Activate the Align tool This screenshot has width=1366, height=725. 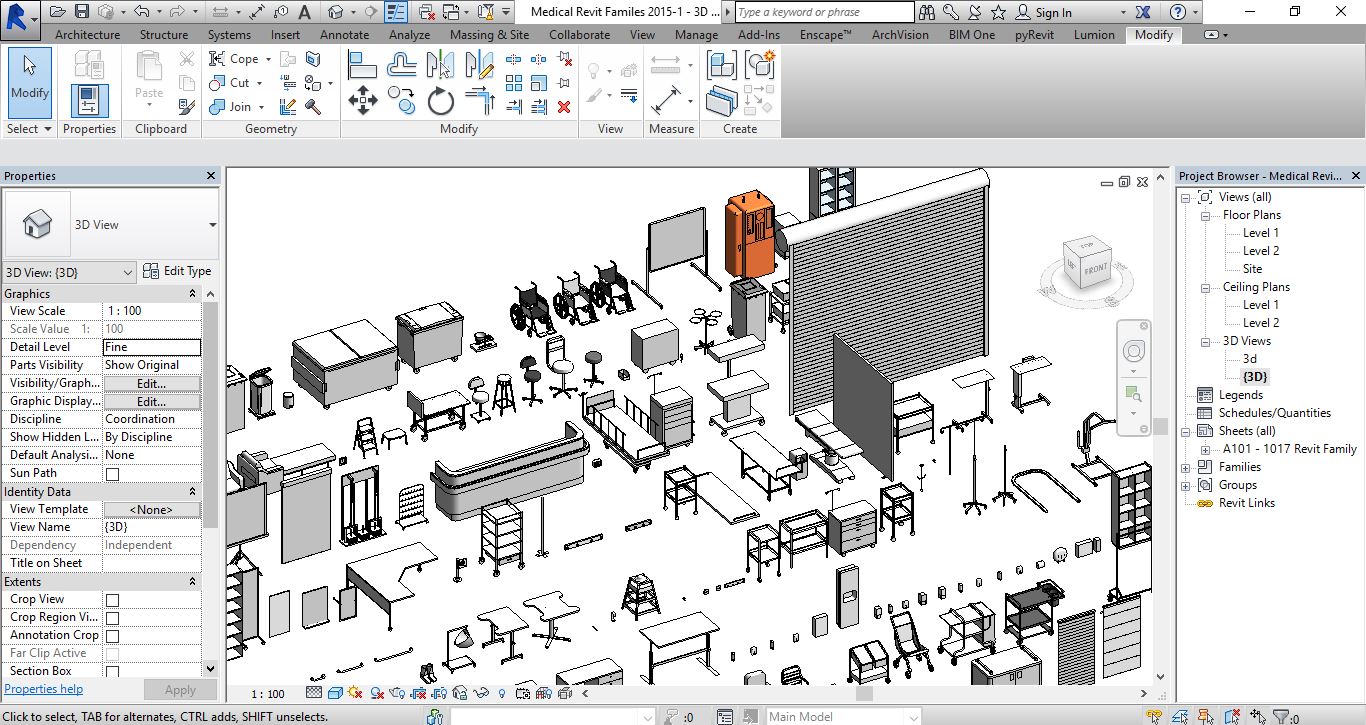pyautogui.click(x=362, y=65)
